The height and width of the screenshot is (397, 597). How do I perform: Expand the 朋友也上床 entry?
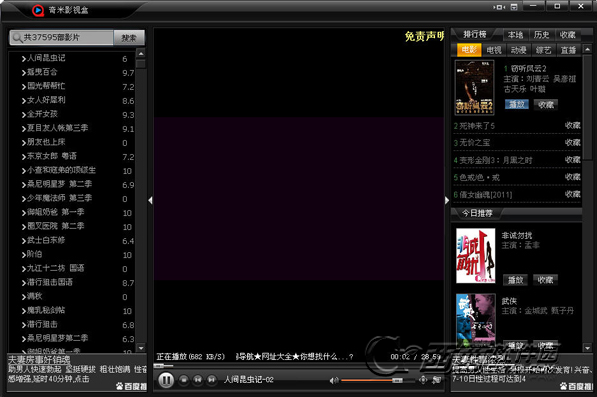tap(24, 143)
